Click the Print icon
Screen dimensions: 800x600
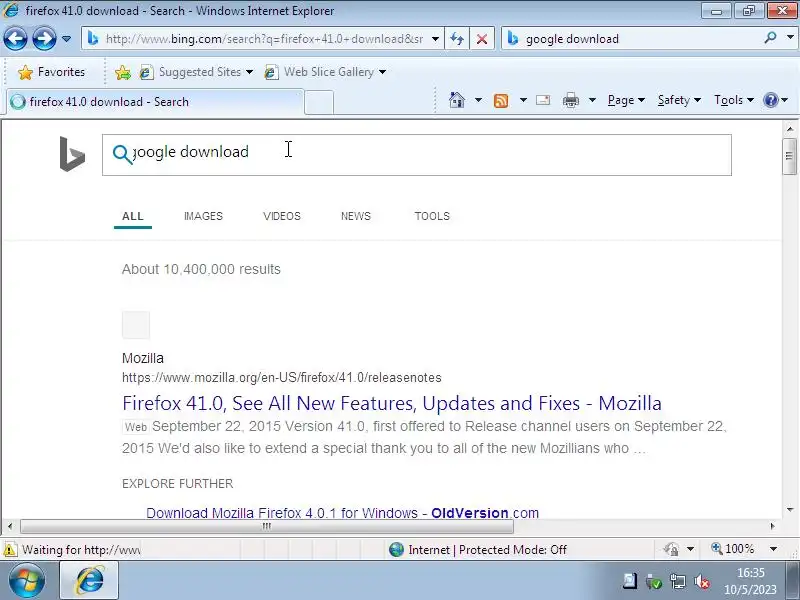point(570,101)
